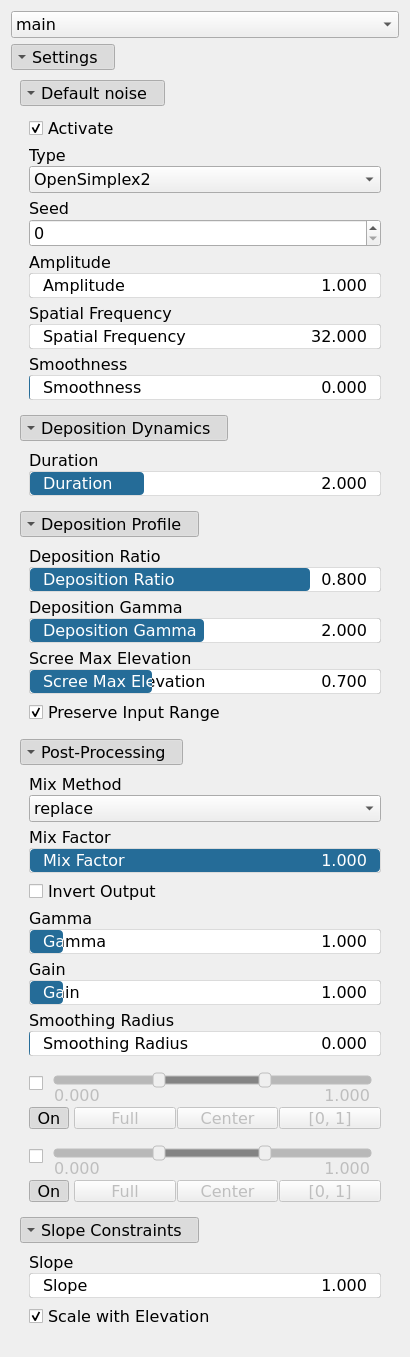Click right handle of first range slider
The height and width of the screenshot is (1357, 410).
click(265, 1079)
